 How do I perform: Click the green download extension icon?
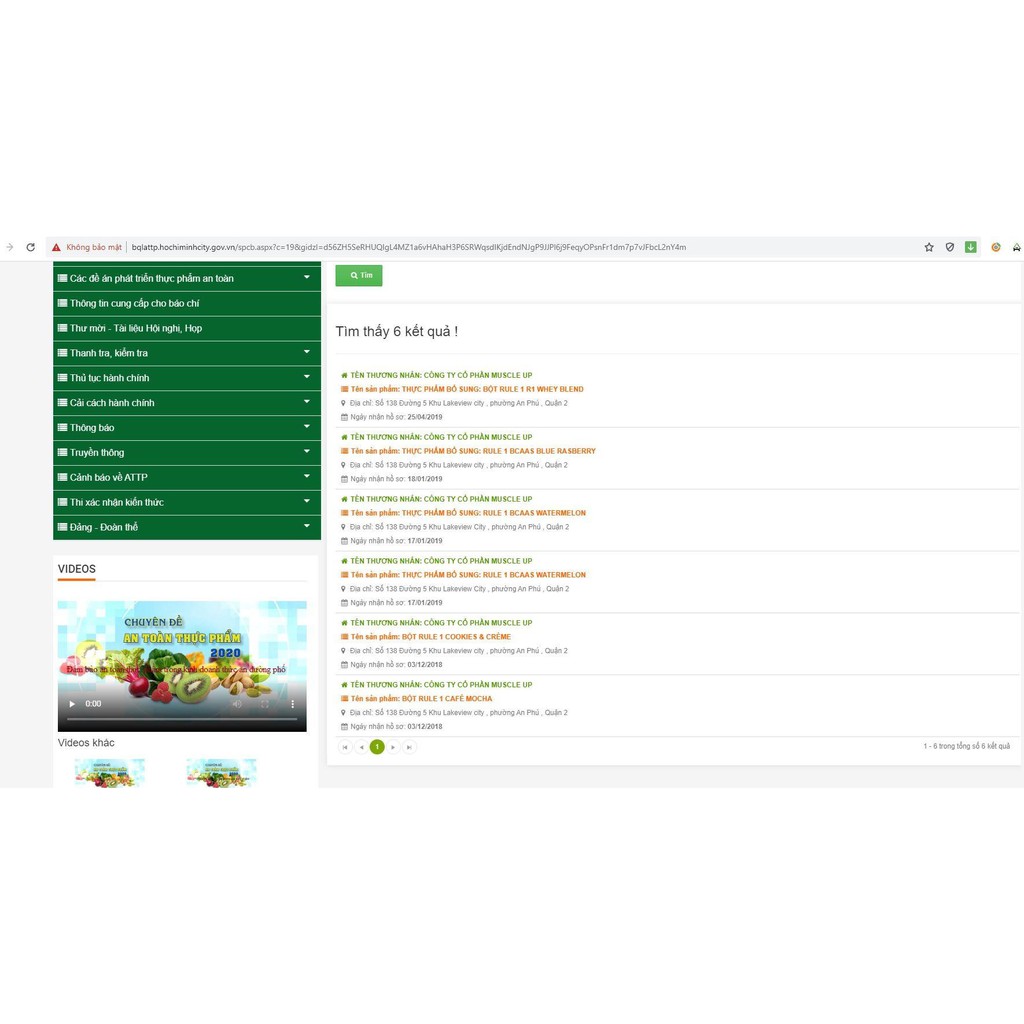tap(970, 247)
